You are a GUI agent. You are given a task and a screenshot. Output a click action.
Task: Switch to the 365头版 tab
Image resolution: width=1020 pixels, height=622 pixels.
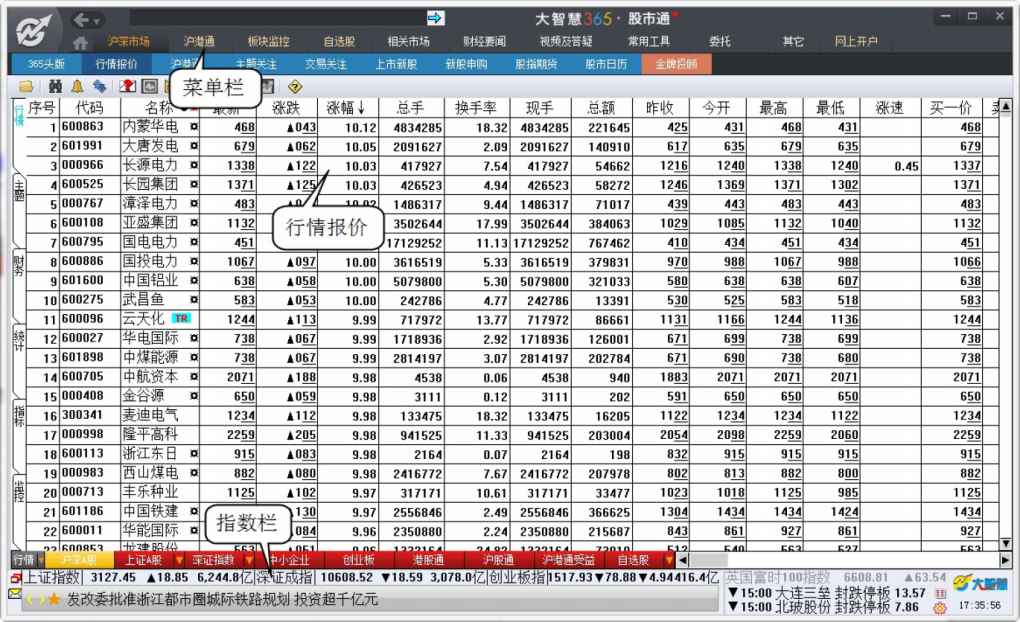click(46, 64)
